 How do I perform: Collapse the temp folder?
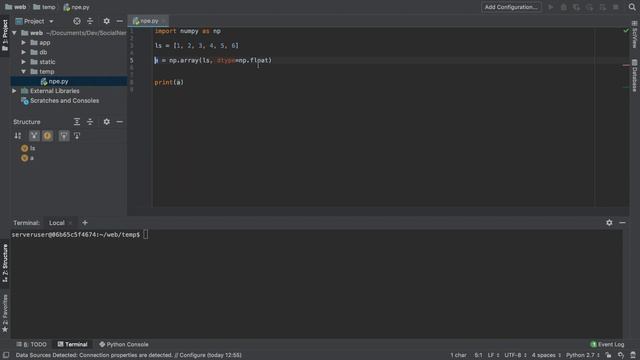coord(23,71)
